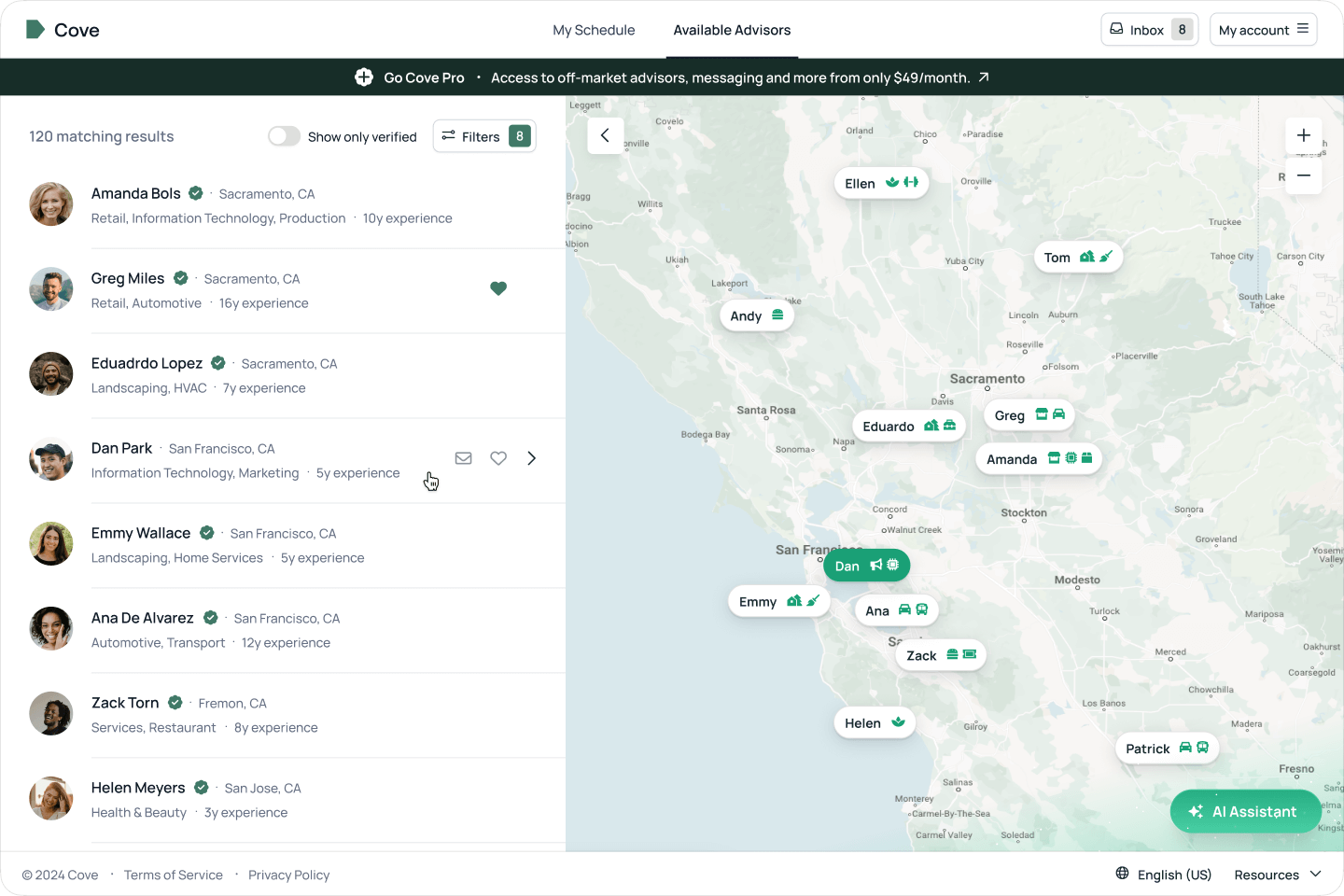Screen dimensions: 1344x896
Task: Click the outline heart icon for Dan Park
Action: (x=498, y=458)
